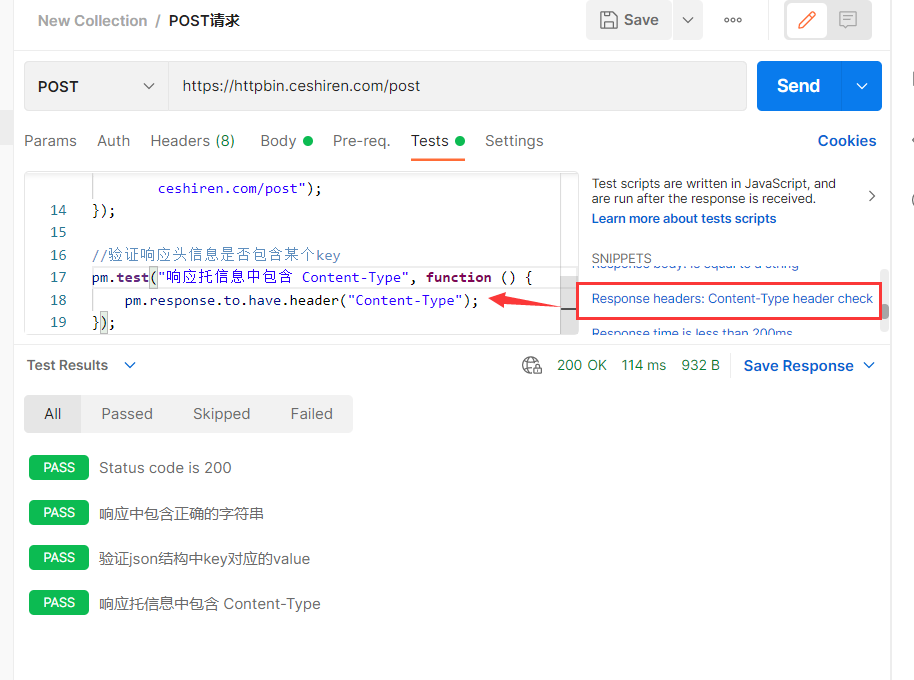This screenshot has height=680, width=914.
Task: Click '响应中包含正确的字符串' test result
Action: click(181, 513)
